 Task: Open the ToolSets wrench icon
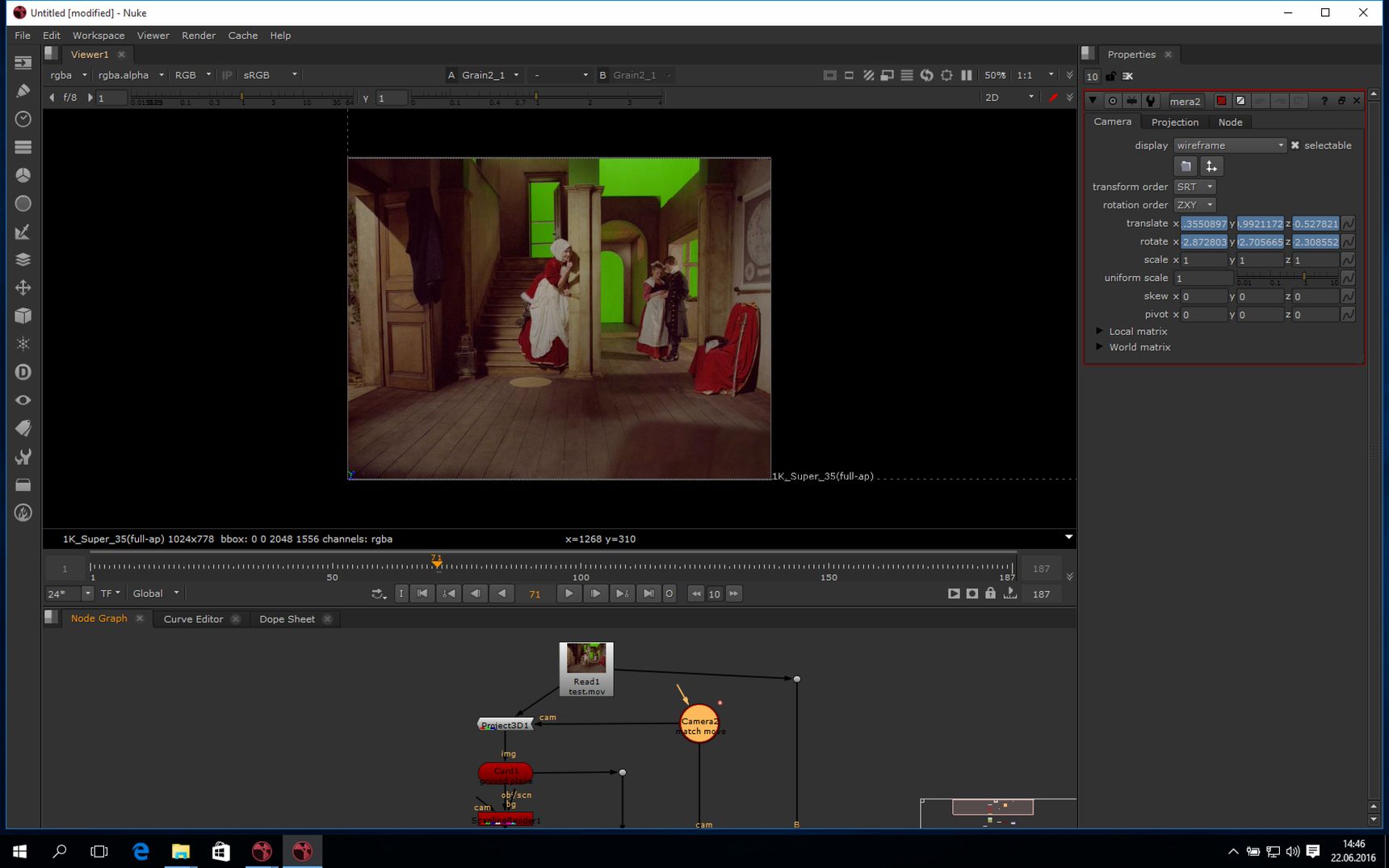[23, 457]
